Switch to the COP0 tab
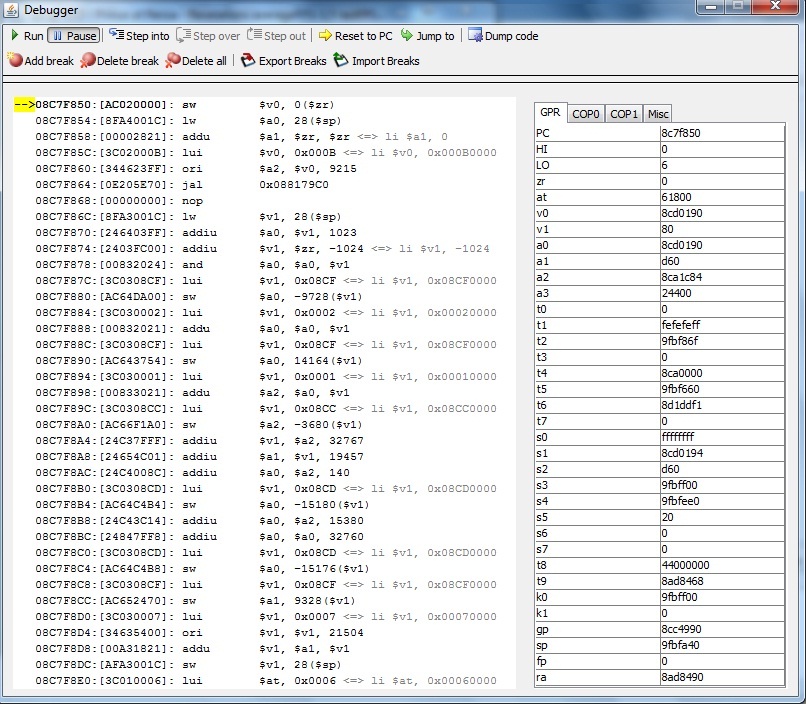Viewport: 806px width, 704px height. click(x=586, y=114)
